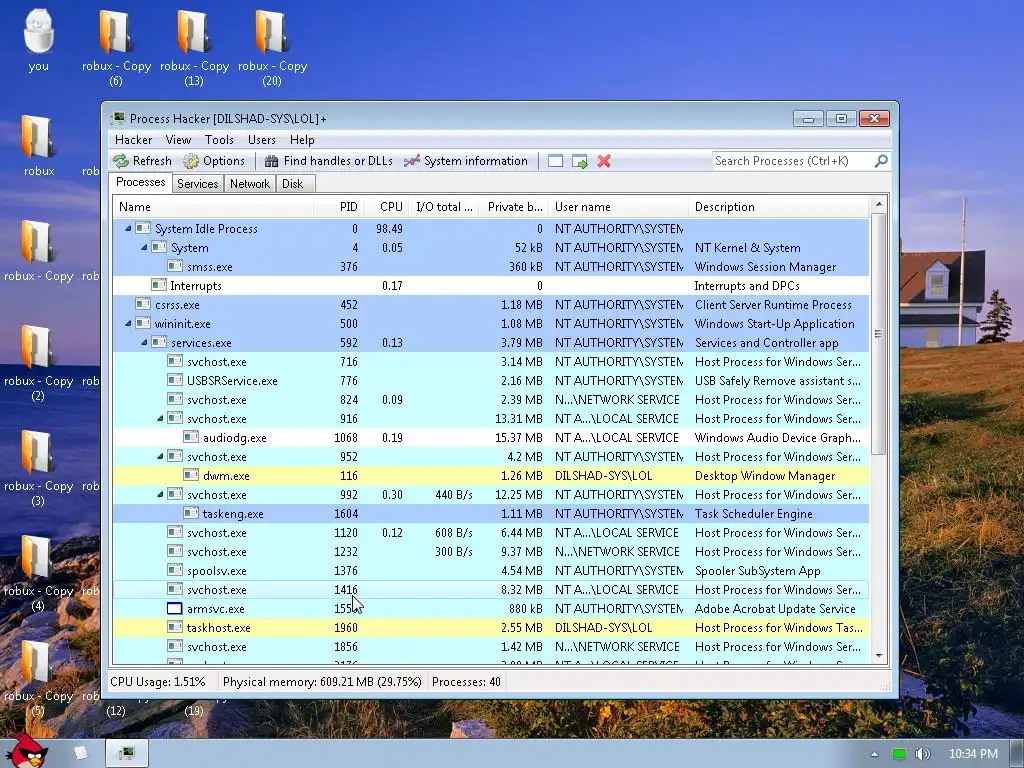Open the Hacker menu
Viewport: 1024px width, 768px height.
tap(133, 140)
